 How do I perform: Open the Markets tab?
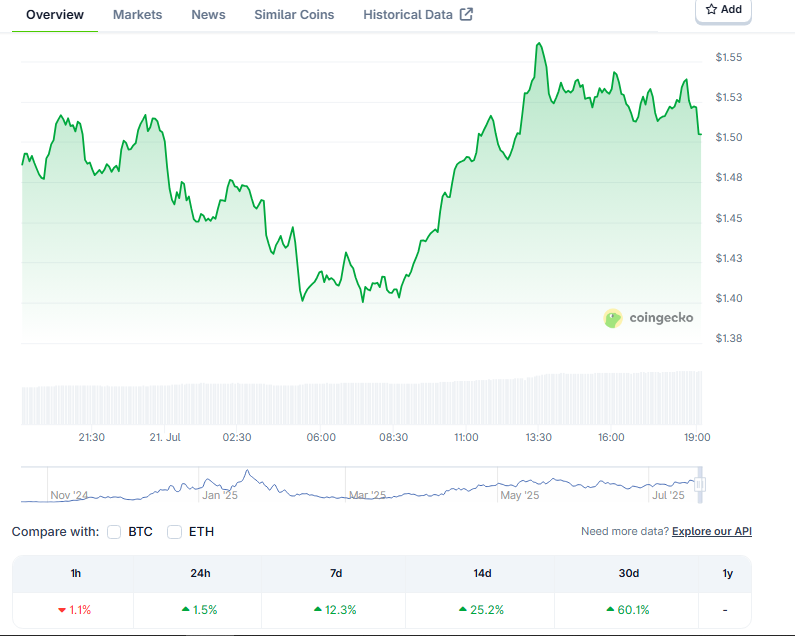(138, 15)
